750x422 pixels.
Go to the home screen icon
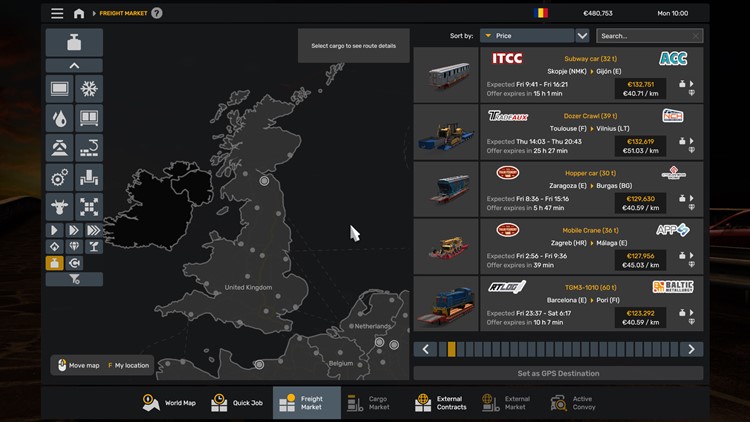coord(79,13)
